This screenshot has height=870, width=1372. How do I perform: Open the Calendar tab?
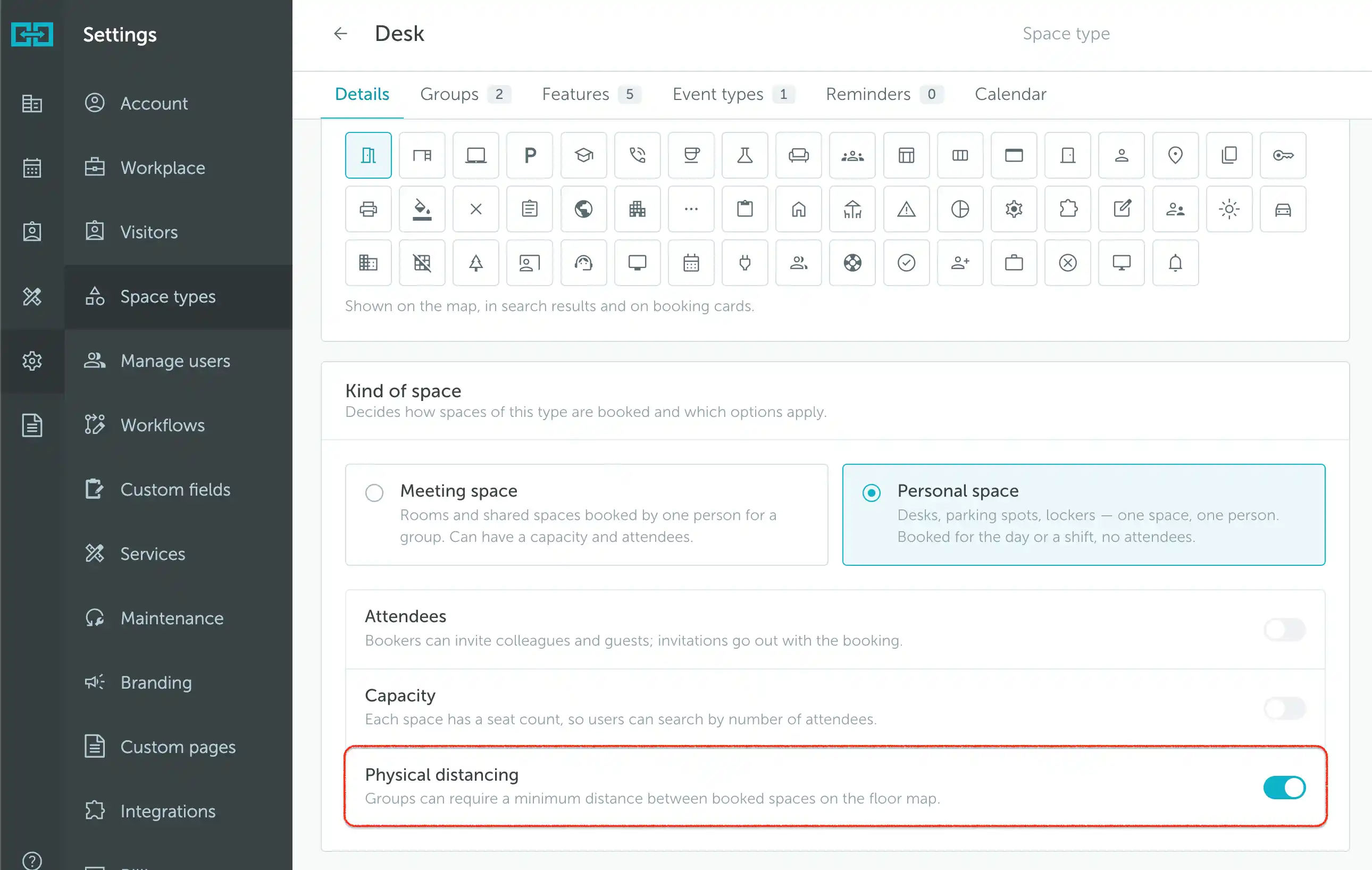[1010, 94]
